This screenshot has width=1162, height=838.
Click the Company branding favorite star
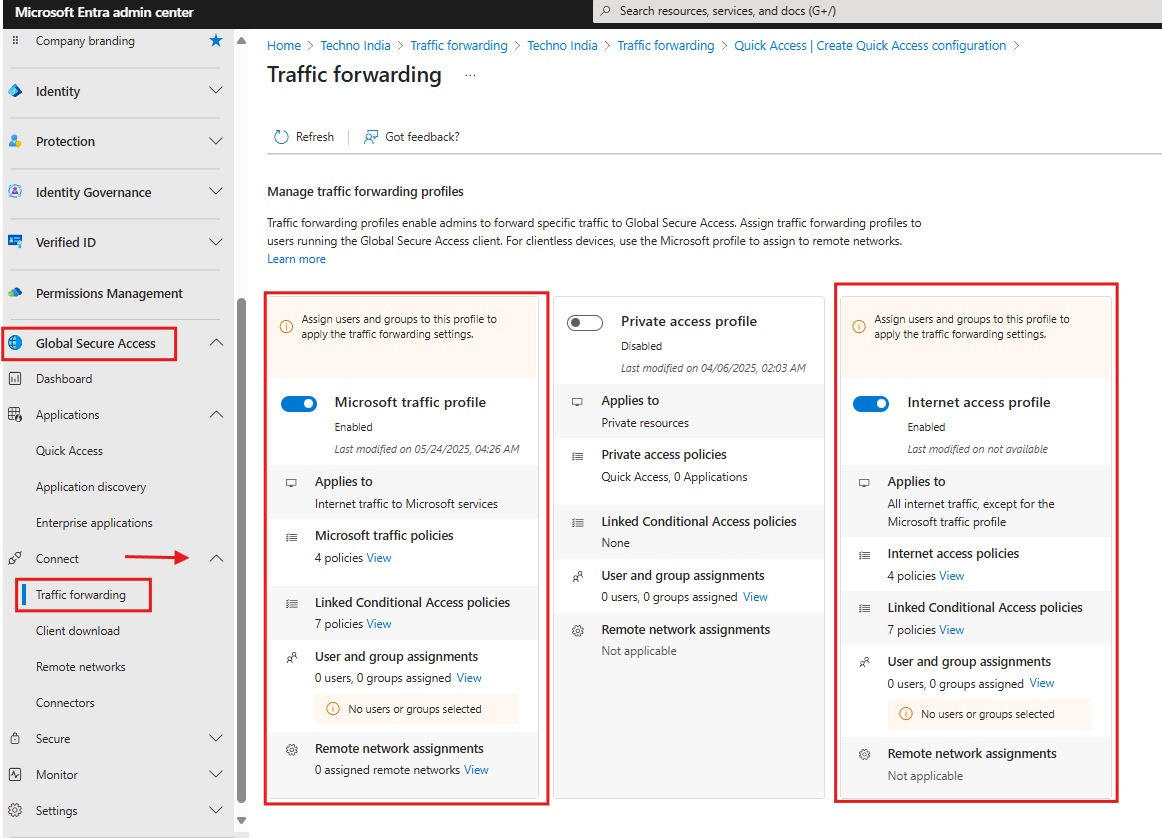tap(216, 41)
